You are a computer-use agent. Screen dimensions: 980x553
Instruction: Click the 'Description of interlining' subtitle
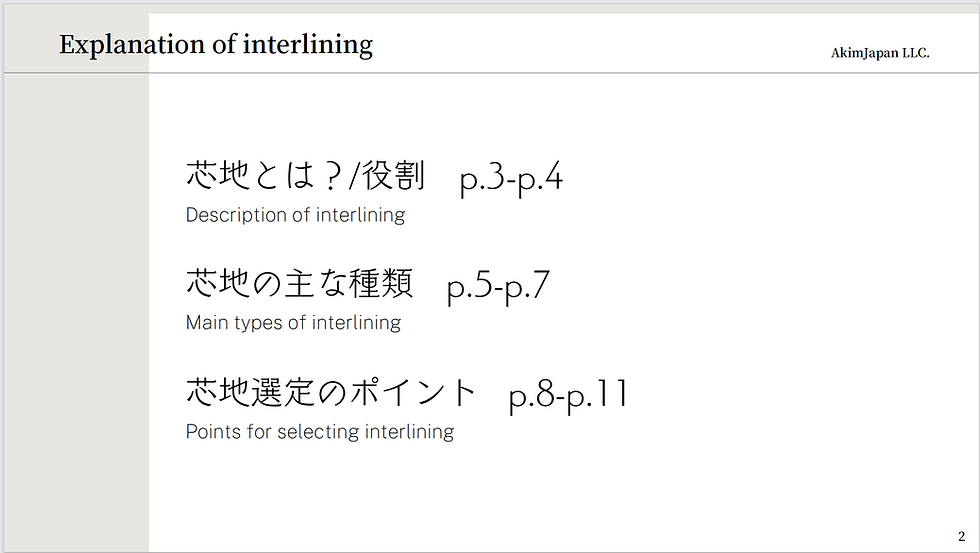click(295, 215)
